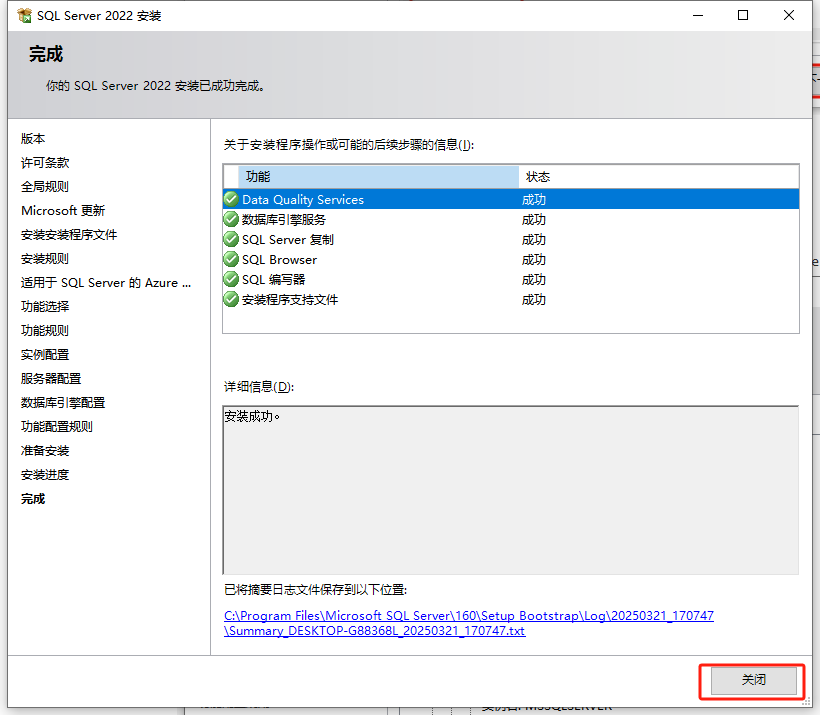This screenshot has width=820, height=715.
Task: Click the 安装成功 message text
Action: (252, 416)
